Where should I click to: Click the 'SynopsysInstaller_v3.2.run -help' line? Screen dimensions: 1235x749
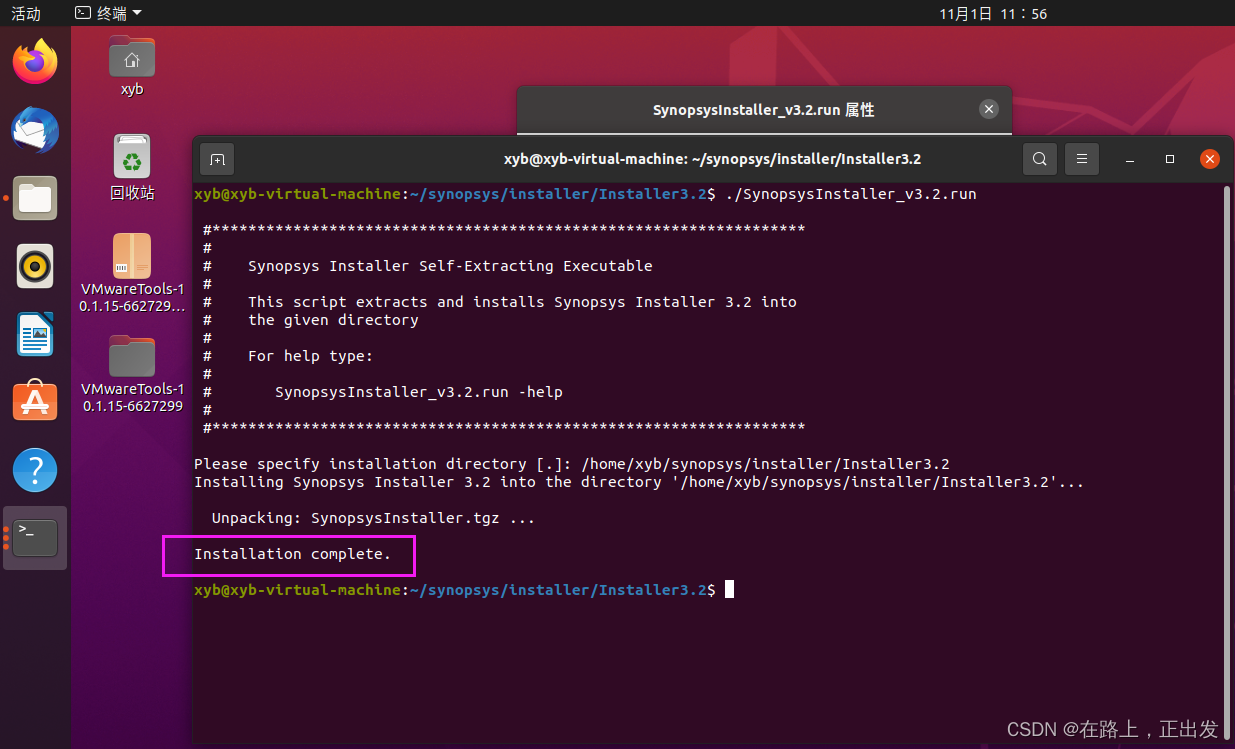[x=418, y=392]
